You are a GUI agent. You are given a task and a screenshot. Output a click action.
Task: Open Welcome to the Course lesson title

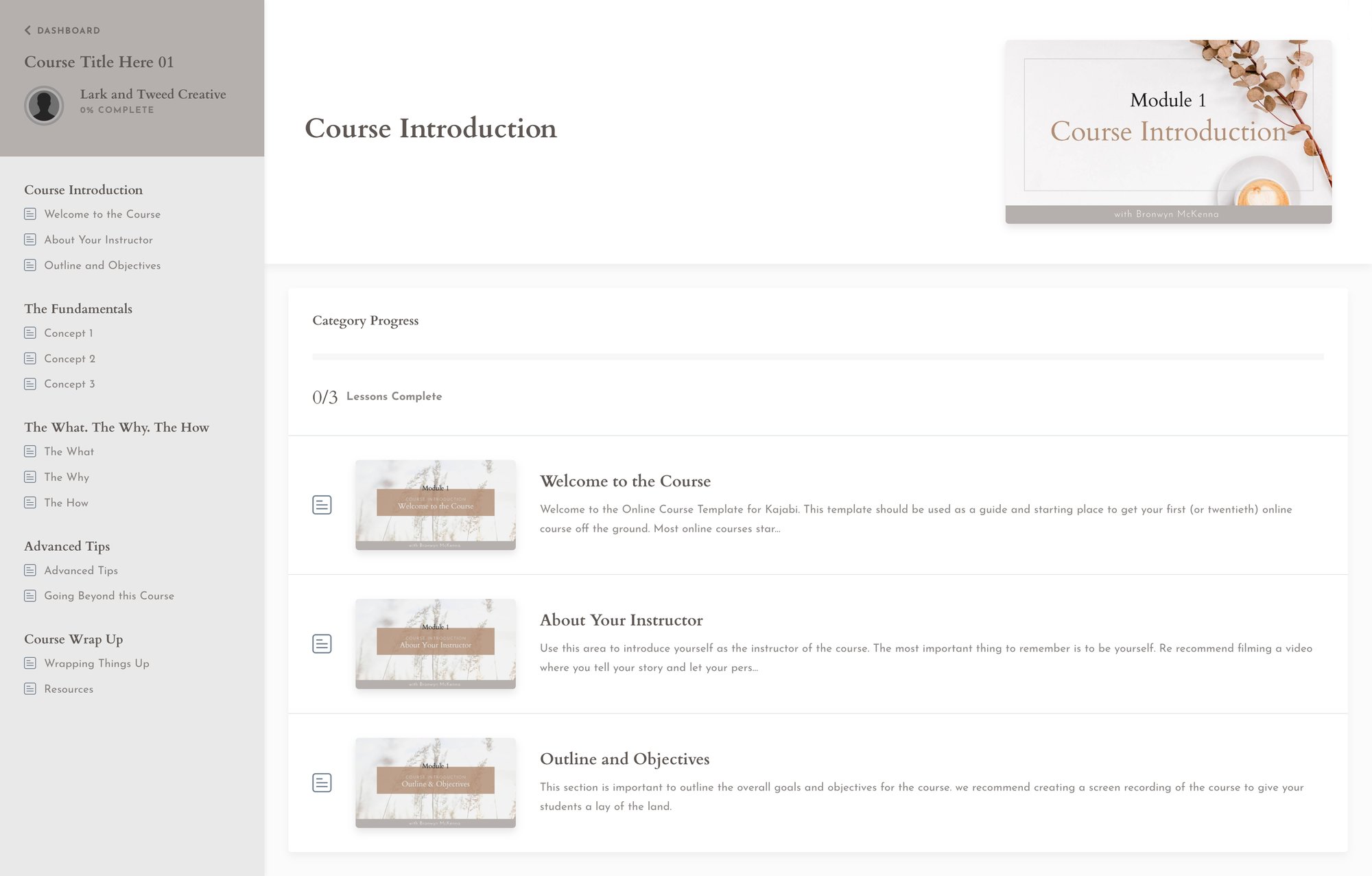coord(625,481)
